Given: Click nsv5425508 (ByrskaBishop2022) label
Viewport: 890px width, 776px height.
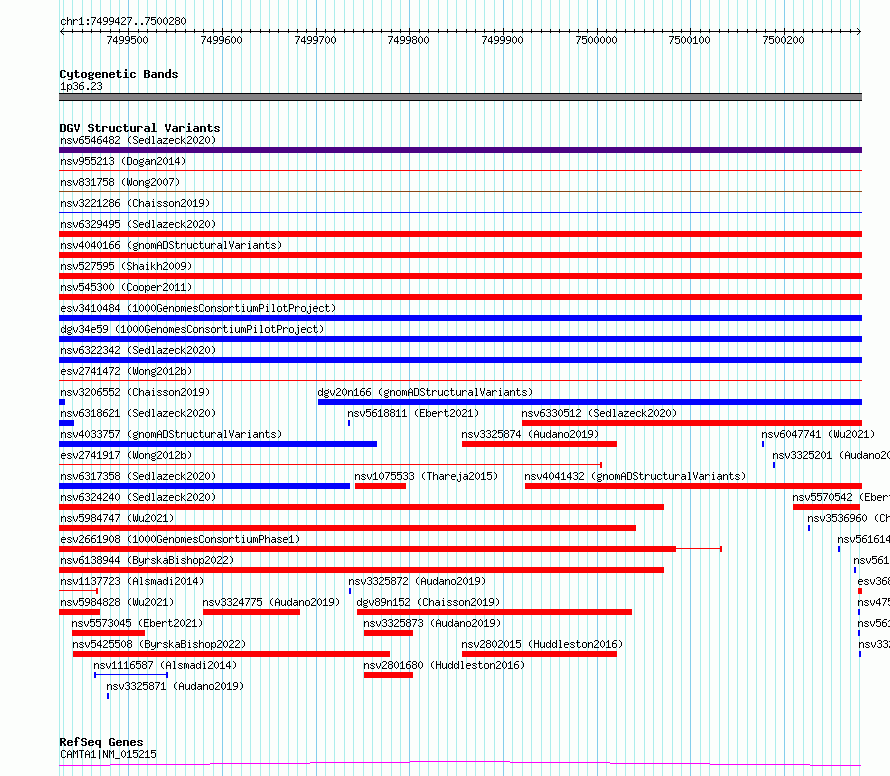Looking at the screenshot, I should click(x=159, y=644).
